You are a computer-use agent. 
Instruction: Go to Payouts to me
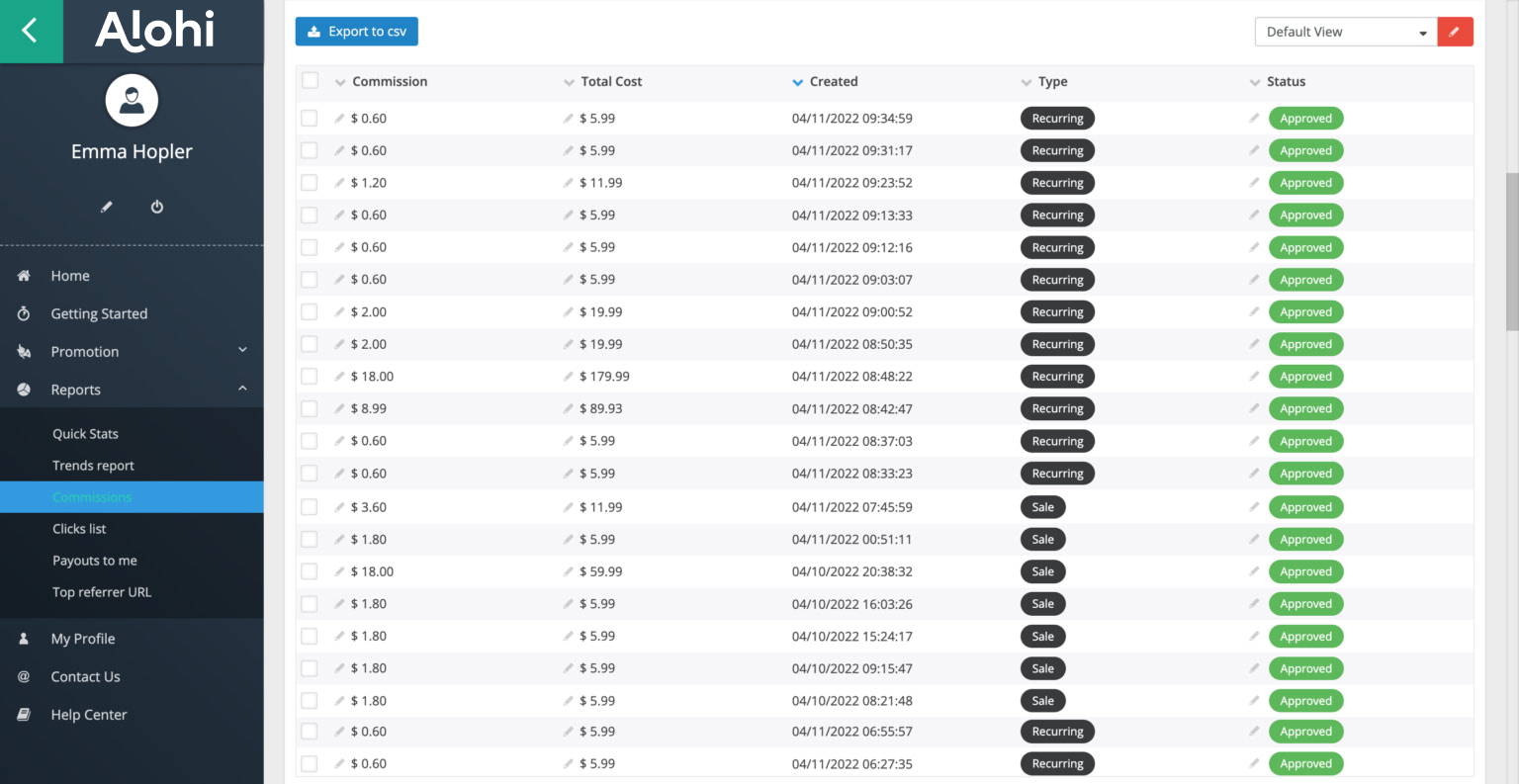tap(95, 561)
